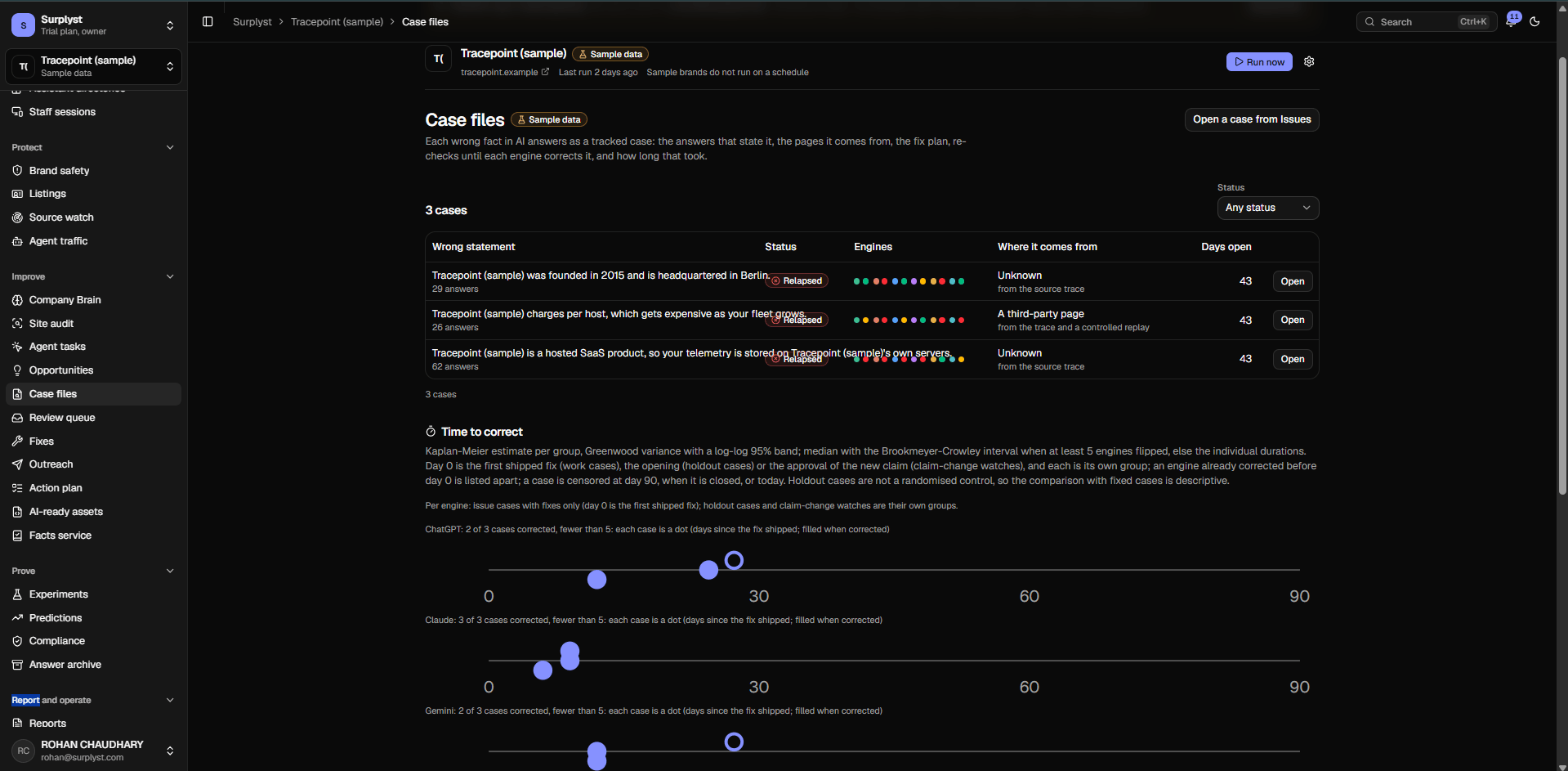Image resolution: width=1568 pixels, height=771 pixels.
Task: Click the search field
Action: [1427, 22]
